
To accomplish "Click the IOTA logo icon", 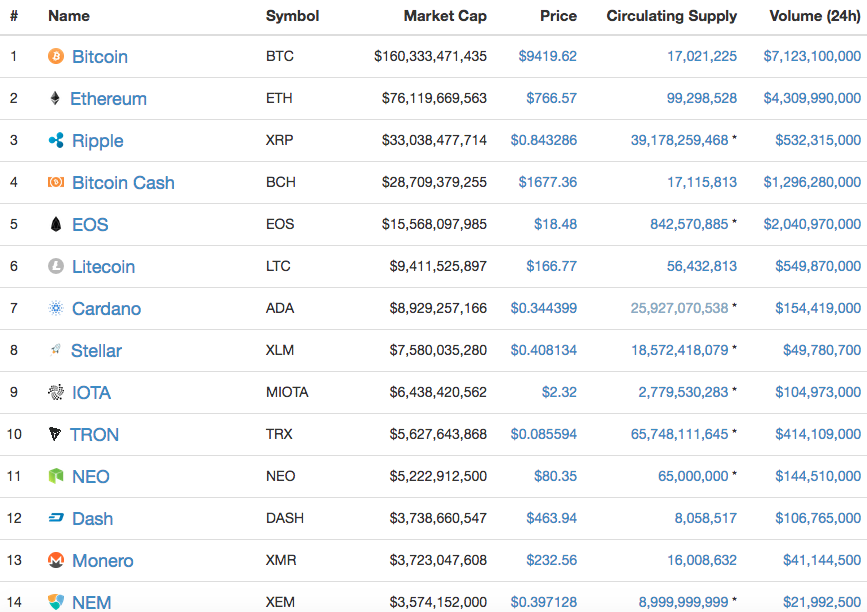I will pyautogui.click(x=56, y=392).
